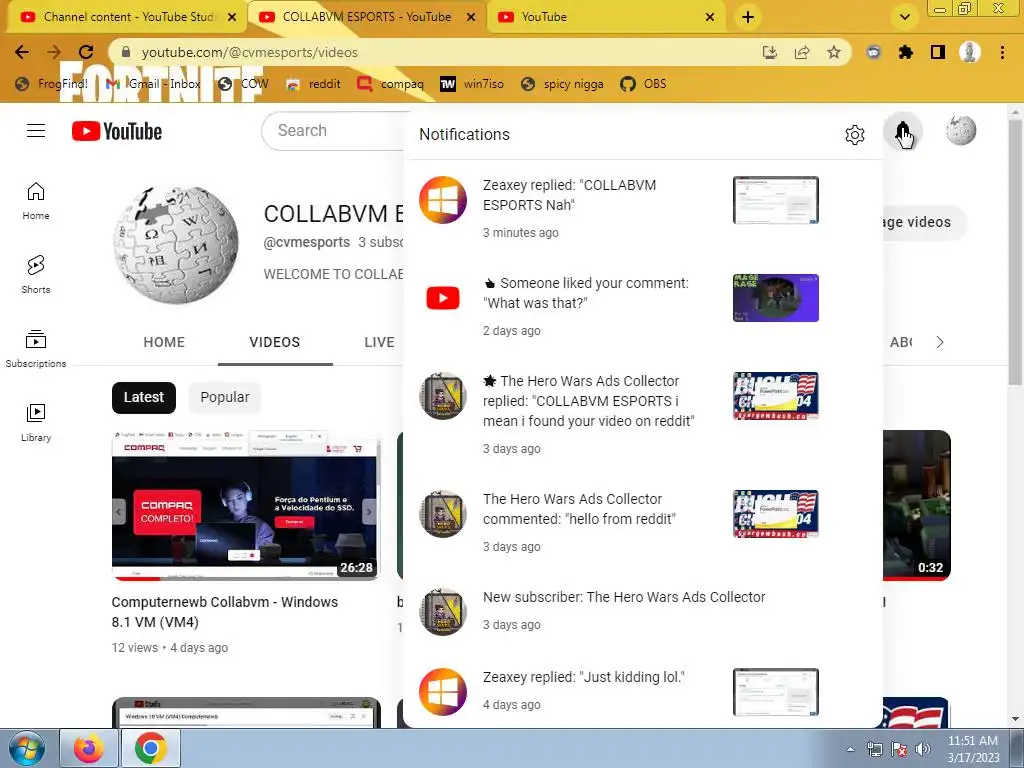Select the VIDEOS channel tab
This screenshot has height=768, width=1024.
pos(275,342)
